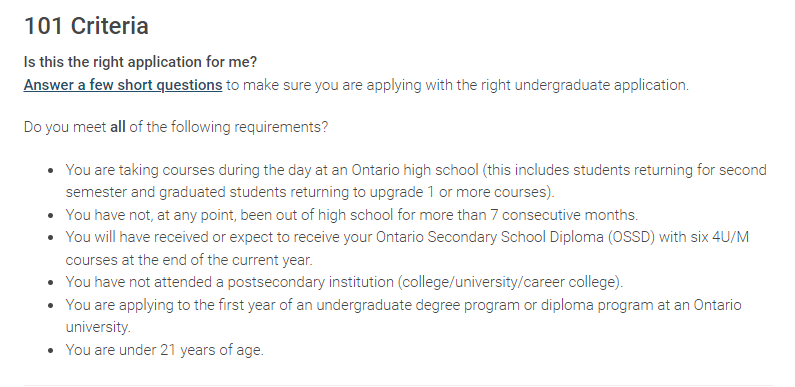Click the bullet about not attending postsecondary institution
This screenshot has height=387, width=795.
tap(344, 282)
